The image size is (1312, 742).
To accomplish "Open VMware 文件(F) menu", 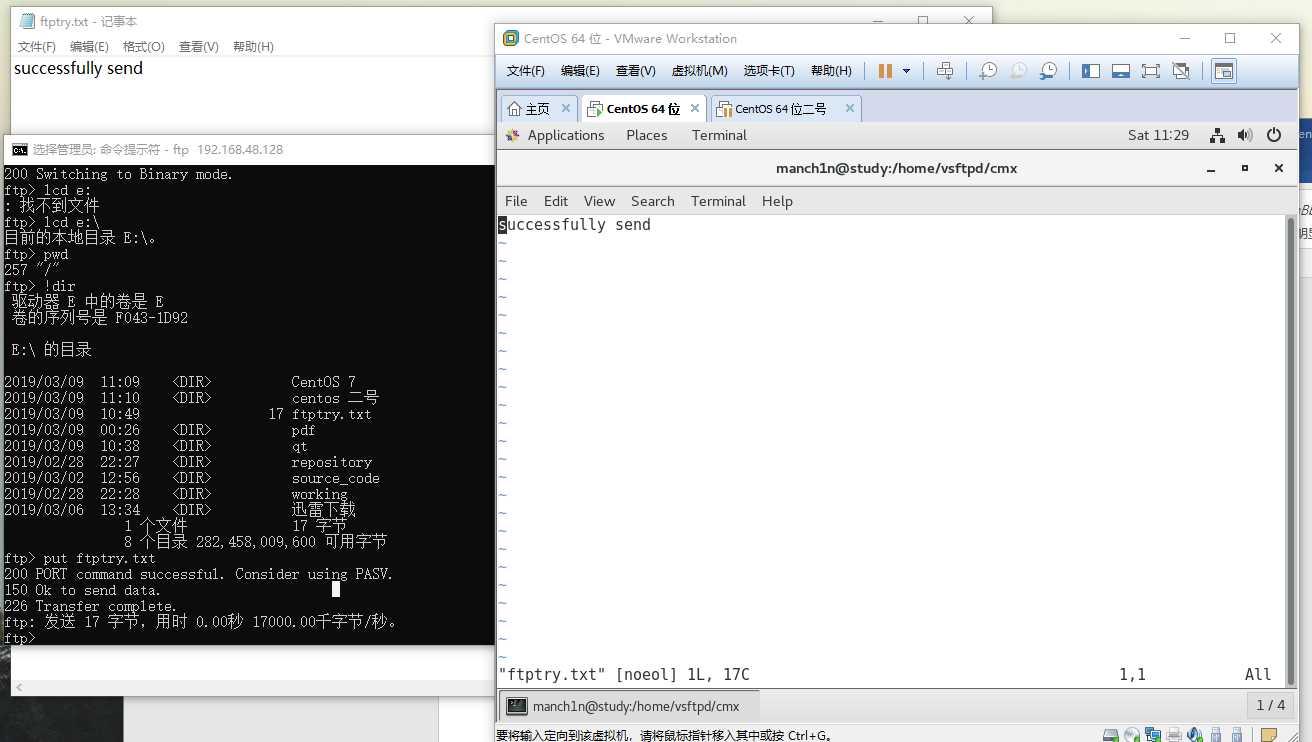I will [526, 71].
